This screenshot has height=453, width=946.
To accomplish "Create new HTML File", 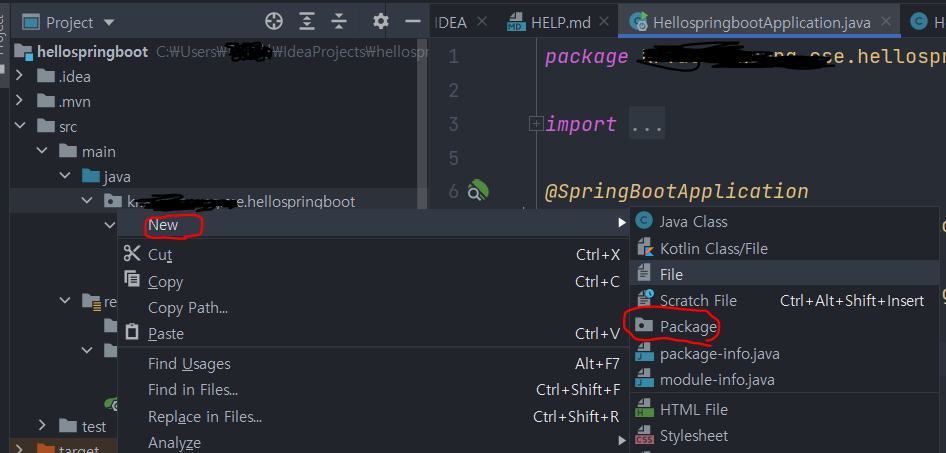I will (784, 410).
